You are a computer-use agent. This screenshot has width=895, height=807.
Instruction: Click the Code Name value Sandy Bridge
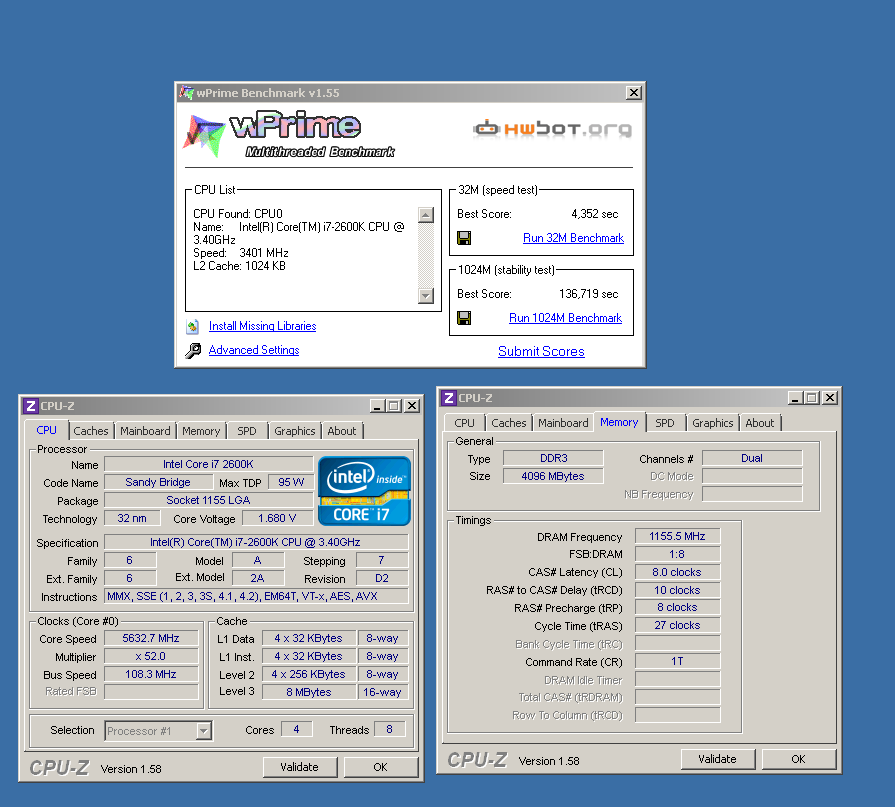click(x=158, y=482)
